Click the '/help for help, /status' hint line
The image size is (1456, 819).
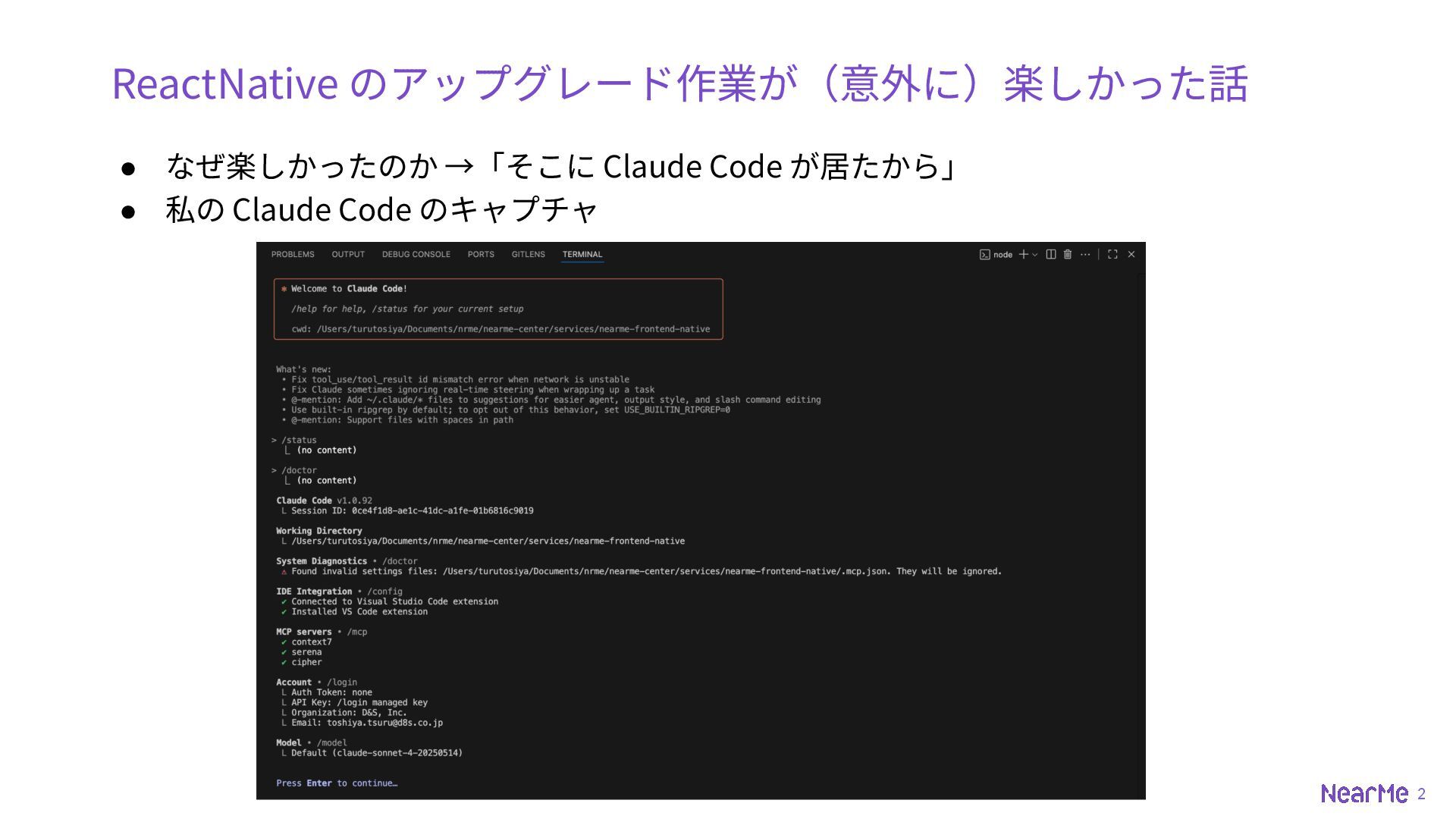coord(407,309)
